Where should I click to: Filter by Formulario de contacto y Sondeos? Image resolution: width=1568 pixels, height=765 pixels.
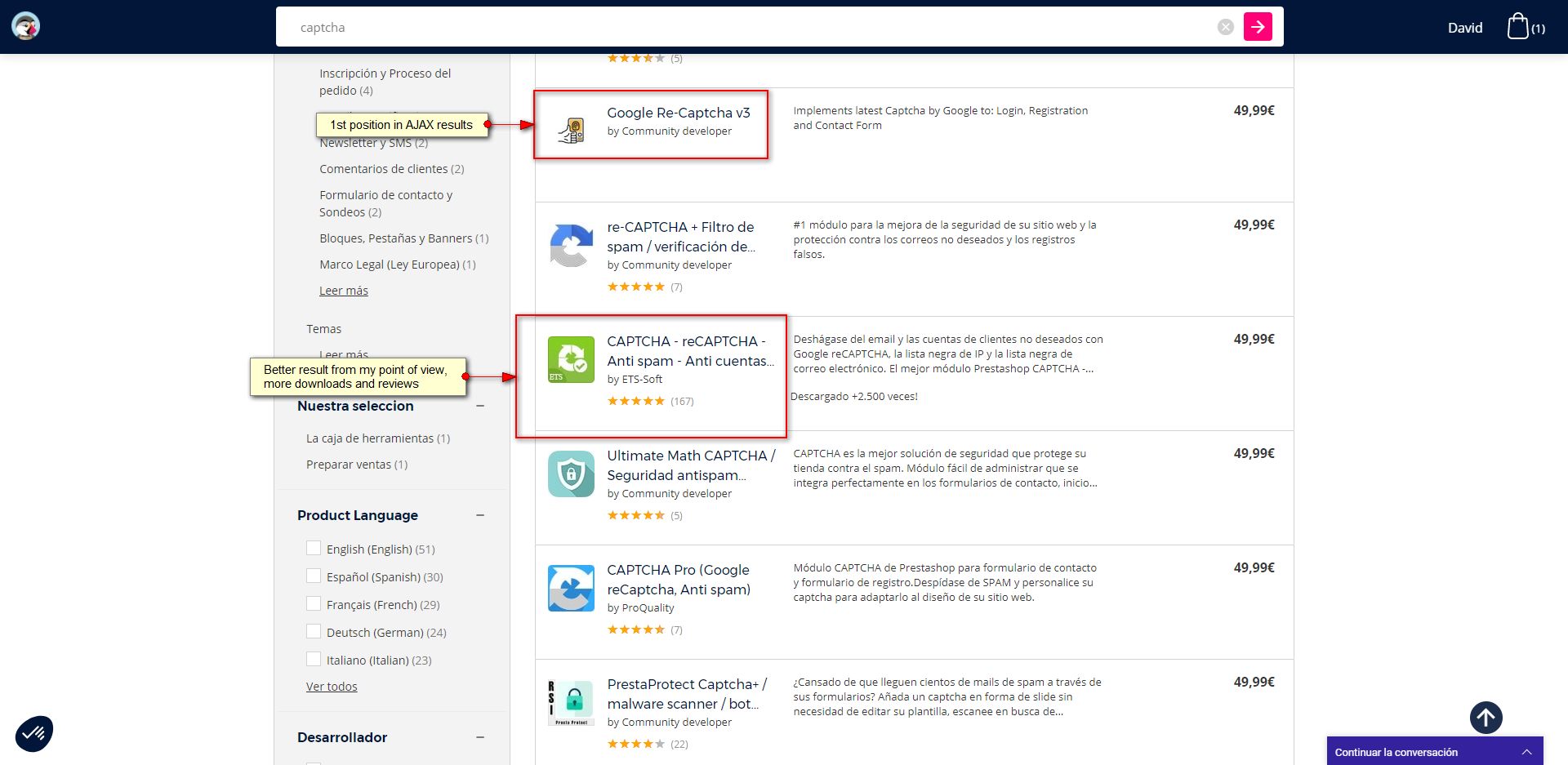(386, 203)
